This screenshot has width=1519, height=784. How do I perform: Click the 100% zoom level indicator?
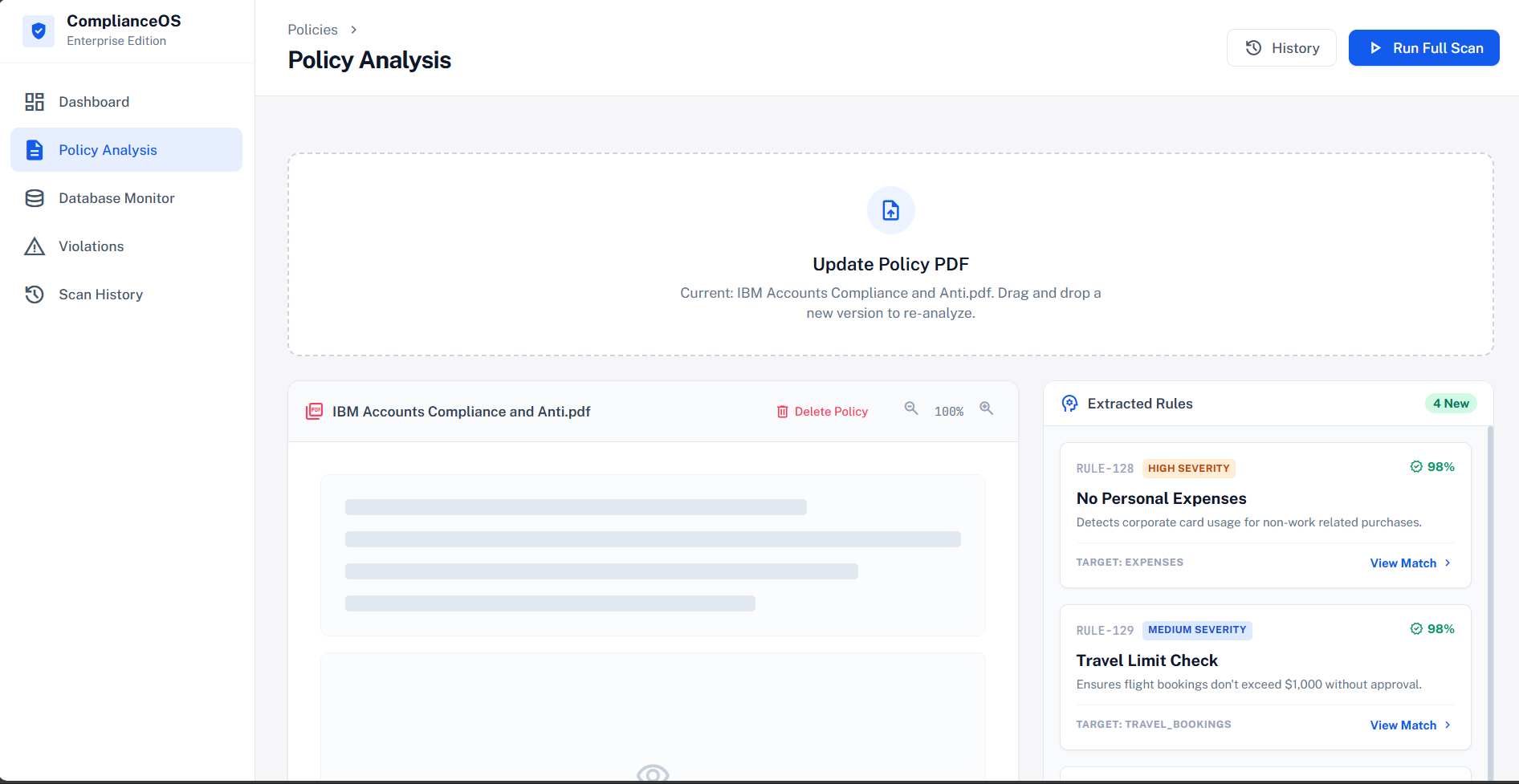[x=949, y=411]
